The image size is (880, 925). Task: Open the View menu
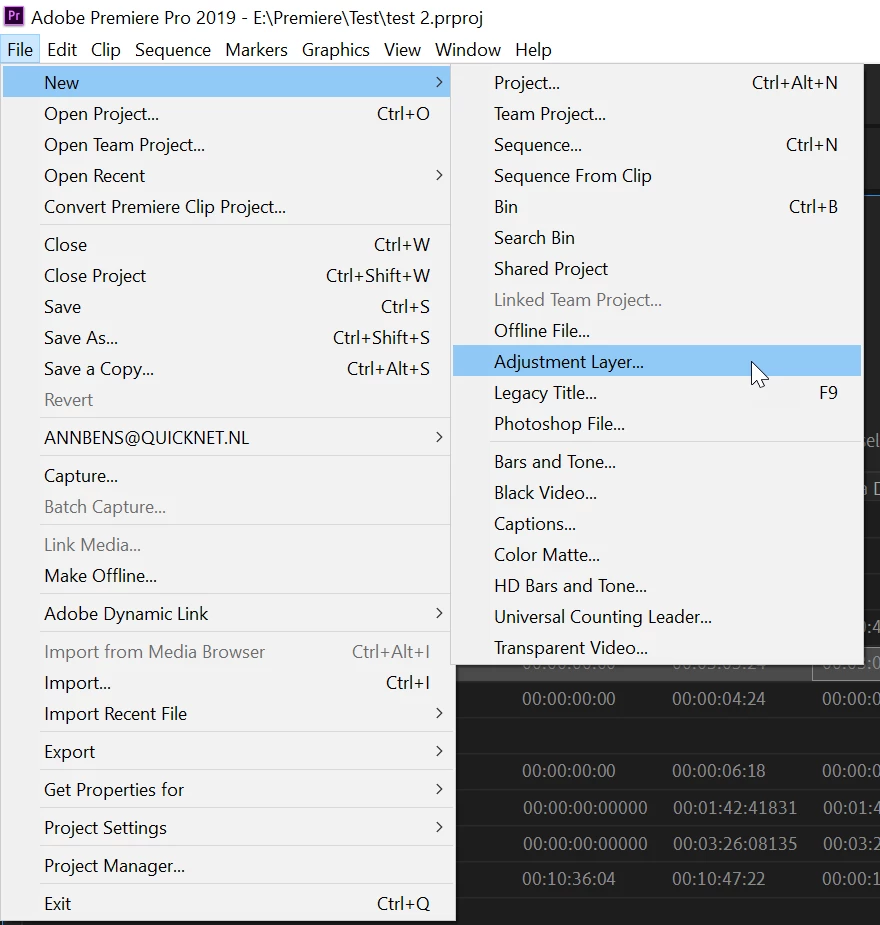[402, 50]
